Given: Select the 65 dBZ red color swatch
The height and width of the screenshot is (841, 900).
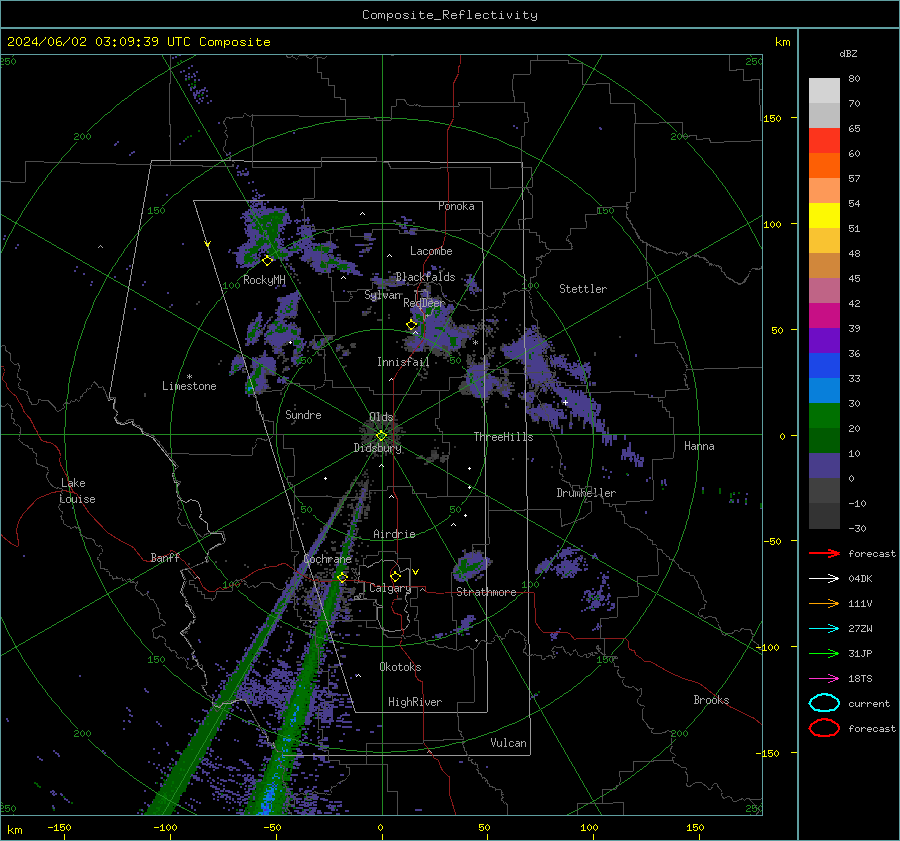Looking at the screenshot, I should pos(824,141).
